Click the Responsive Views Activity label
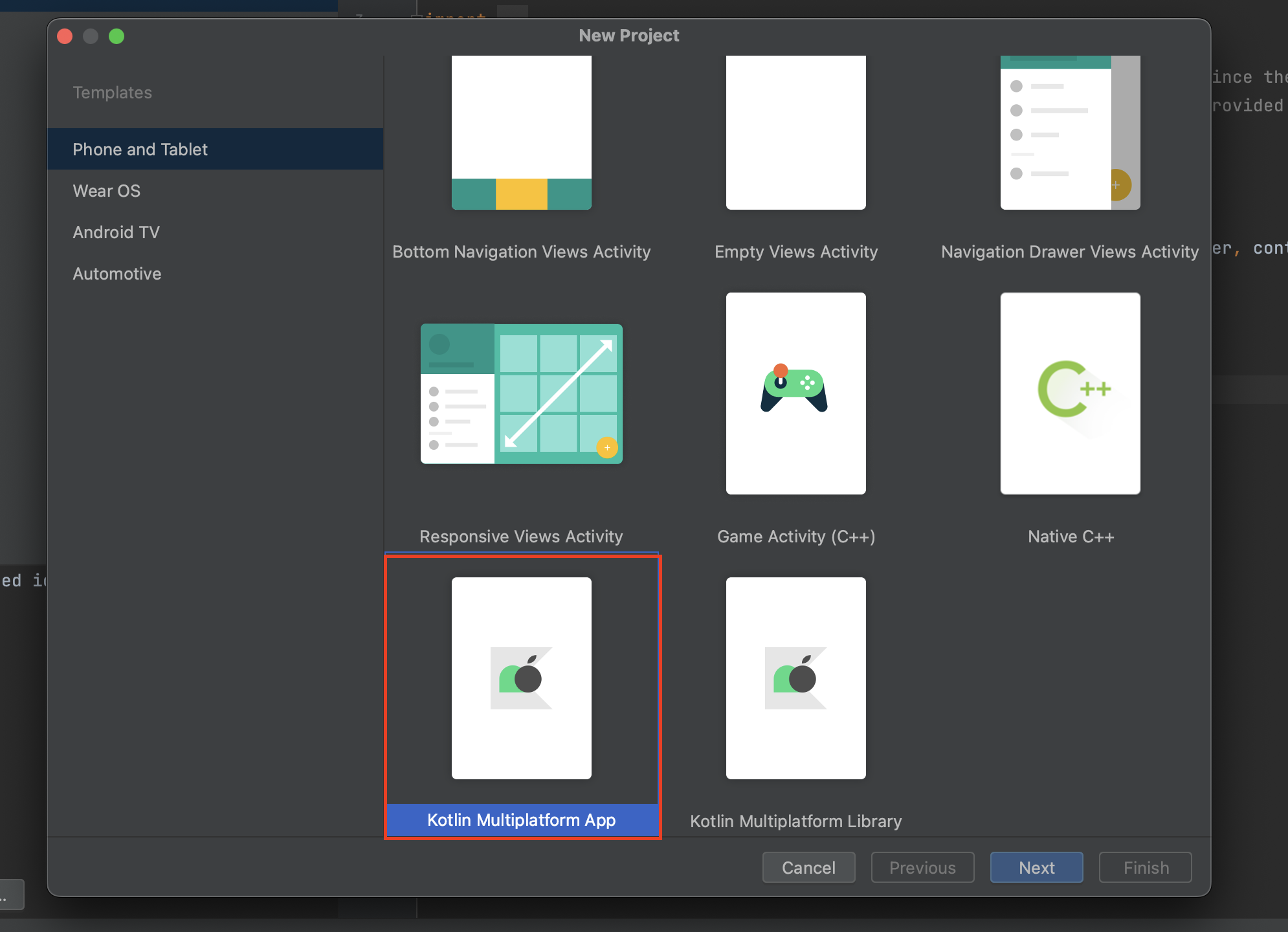1288x932 pixels. (x=521, y=537)
